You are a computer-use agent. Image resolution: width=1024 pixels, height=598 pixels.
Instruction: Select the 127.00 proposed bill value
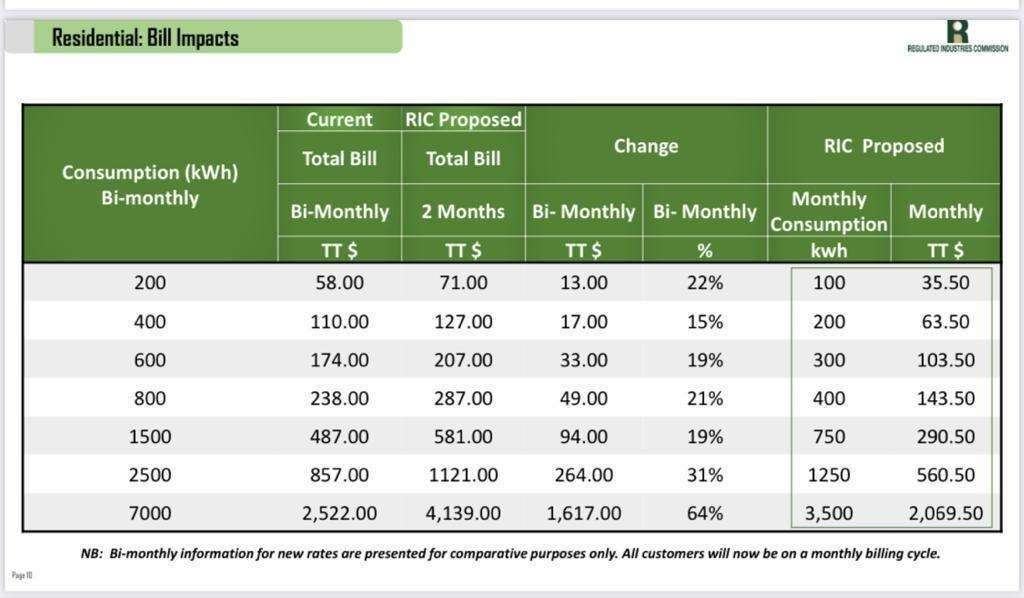click(x=463, y=321)
